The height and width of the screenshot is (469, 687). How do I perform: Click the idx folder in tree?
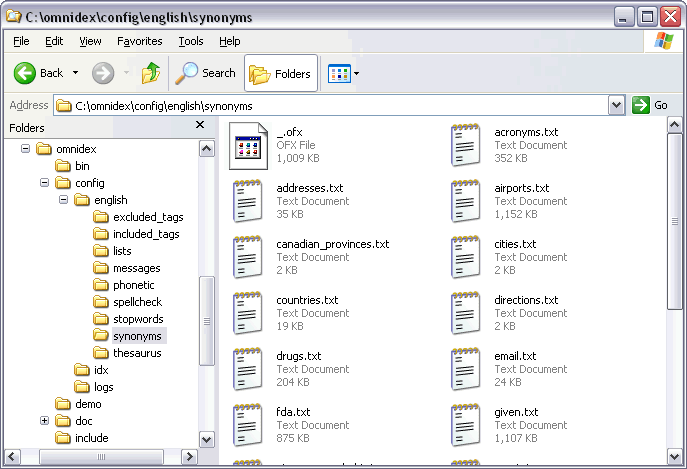click(x=91, y=370)
